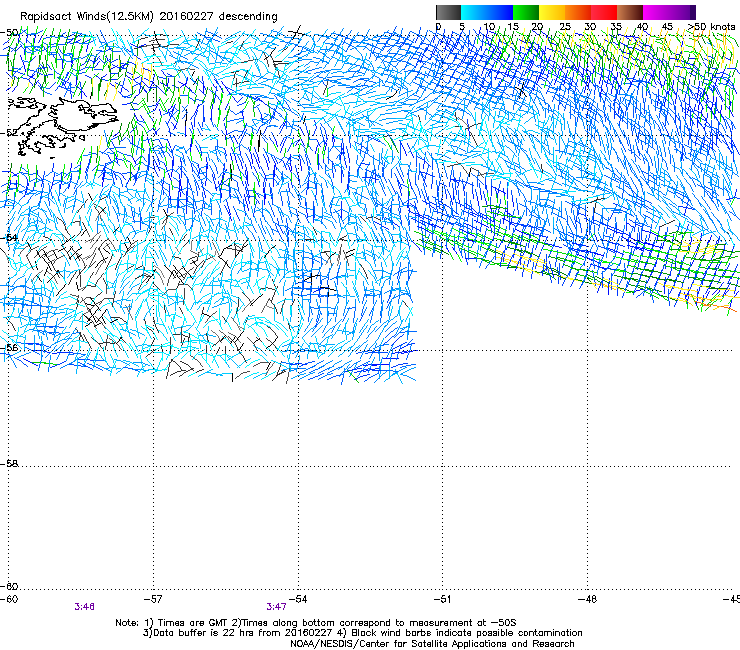Click the '-52' latitude label on left axis
Viewport: 740px width, 650px height.
point(9,133)
